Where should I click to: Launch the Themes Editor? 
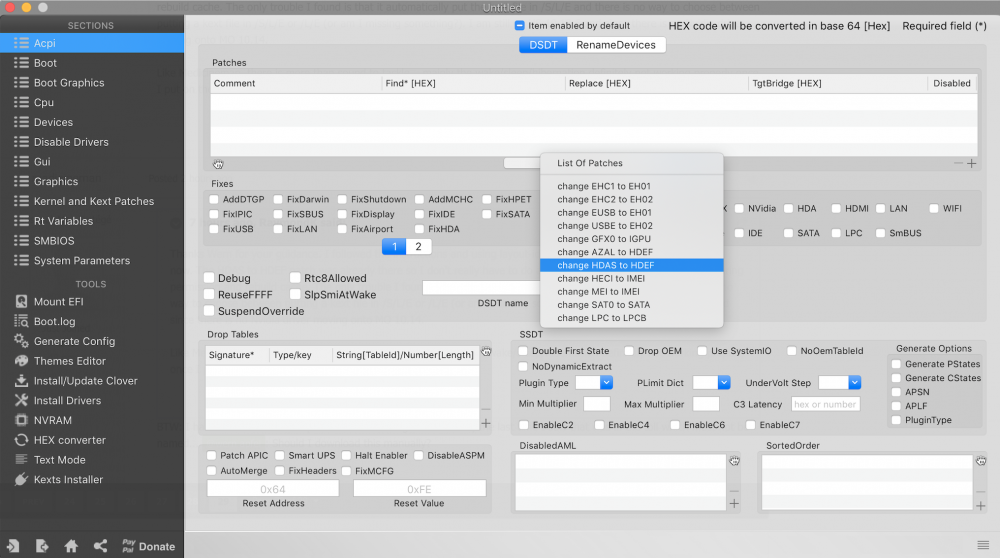click(70, 361)
